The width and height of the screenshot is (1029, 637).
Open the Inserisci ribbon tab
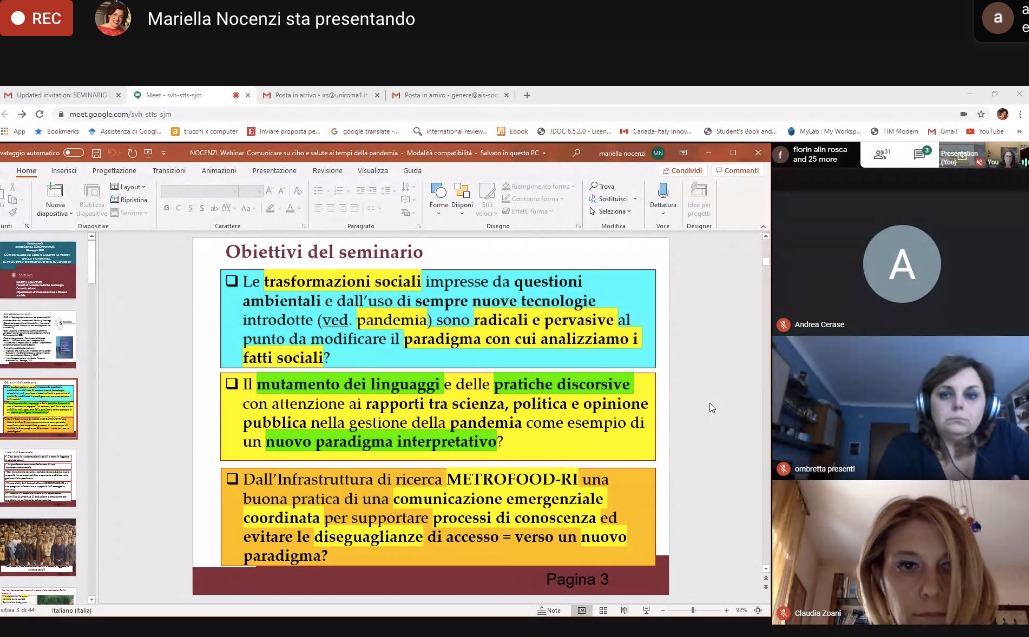tap(64, 171)
